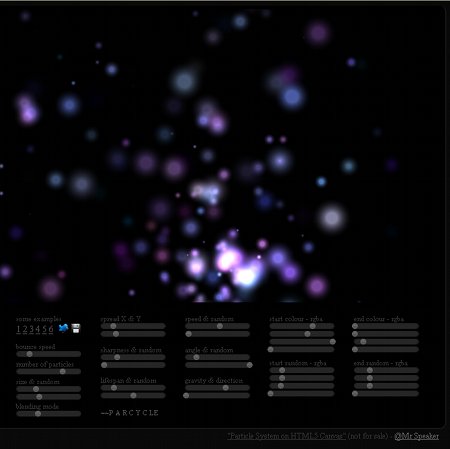The width and height of the screenshot is (450, 449).
Task: Click the end random red slider (first row)
Action: pyautogui.click(x=386, y=370)
